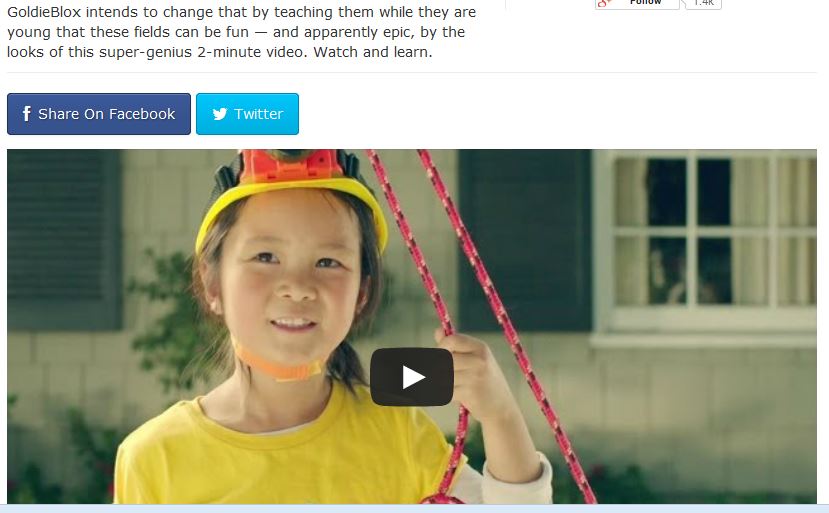Click the word GoldieBlox in the paragraph

tap(44, 12)
